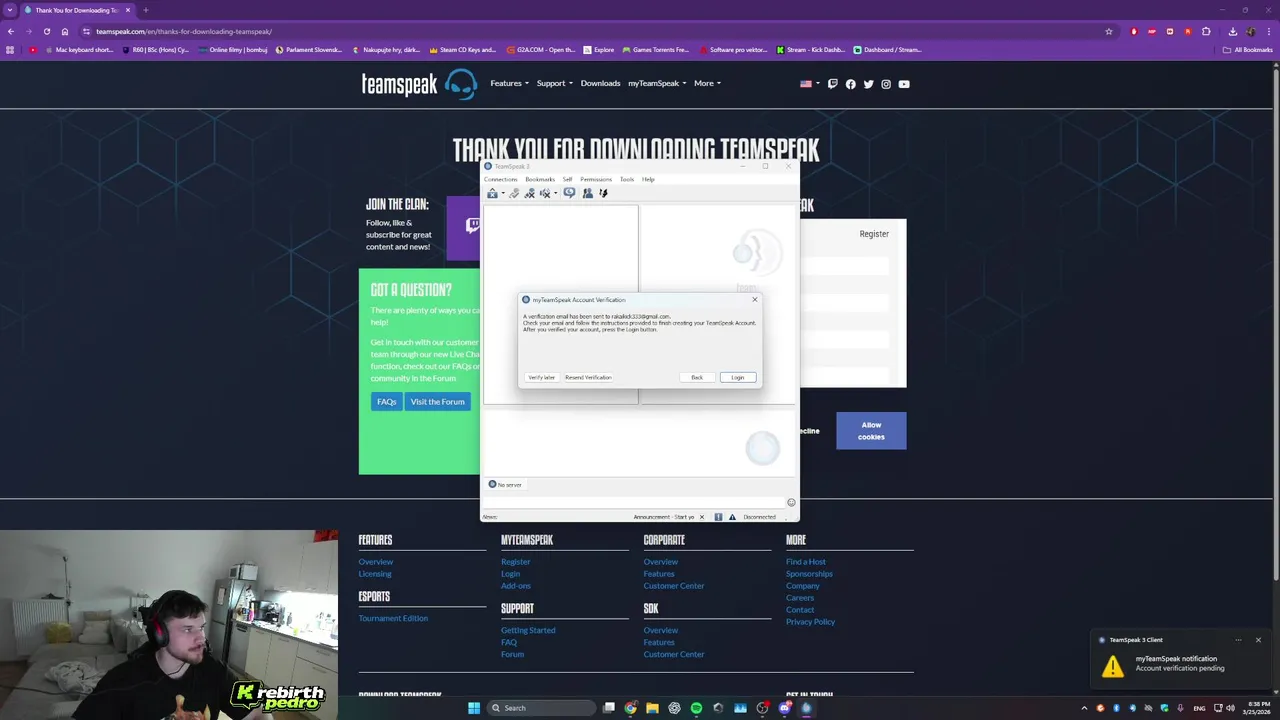Open TeamSpeak Twitter icon in header
This screenshot has height=720, width=1280.
868,84
